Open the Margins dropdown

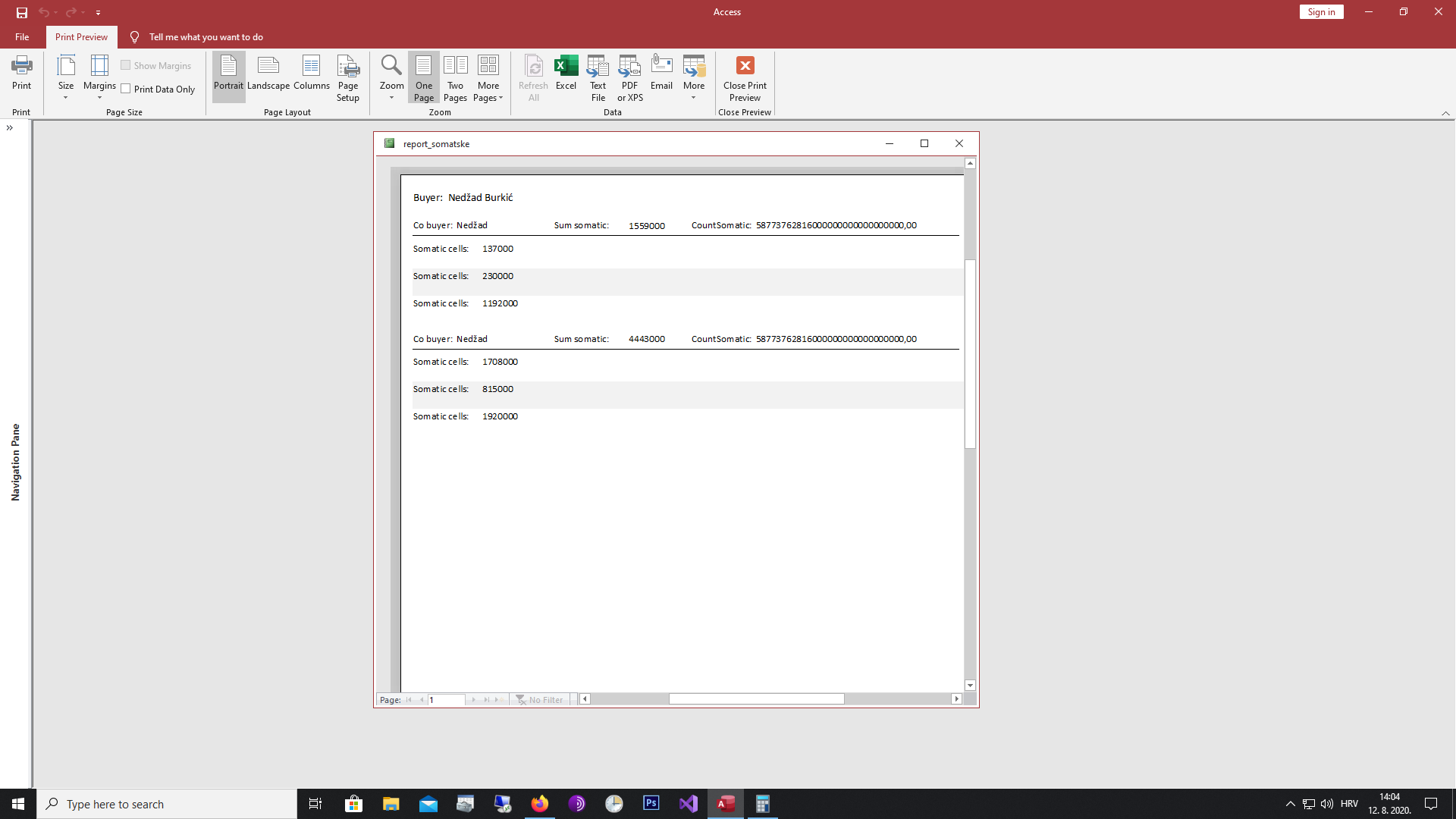coord(99,77)
